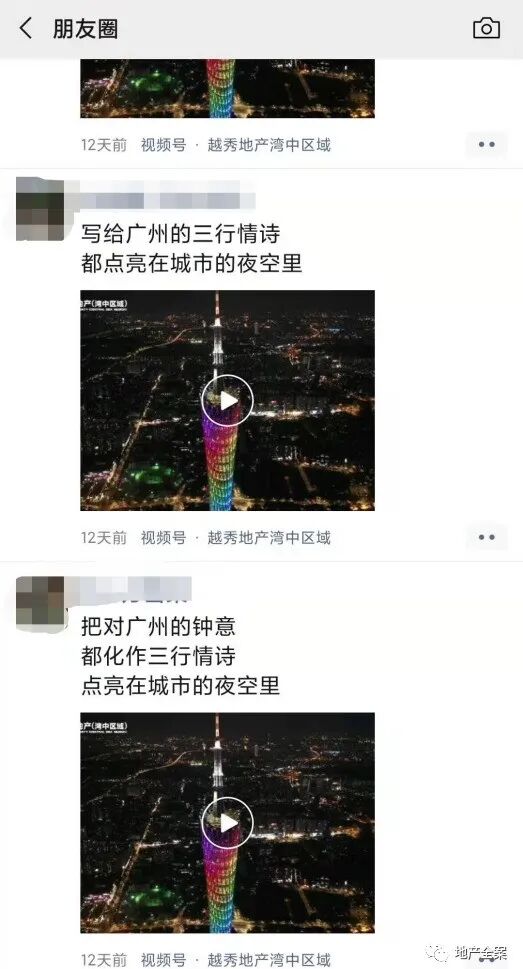Open the blurred avatar of the 写给广州 poster

(x=40, y=208)
